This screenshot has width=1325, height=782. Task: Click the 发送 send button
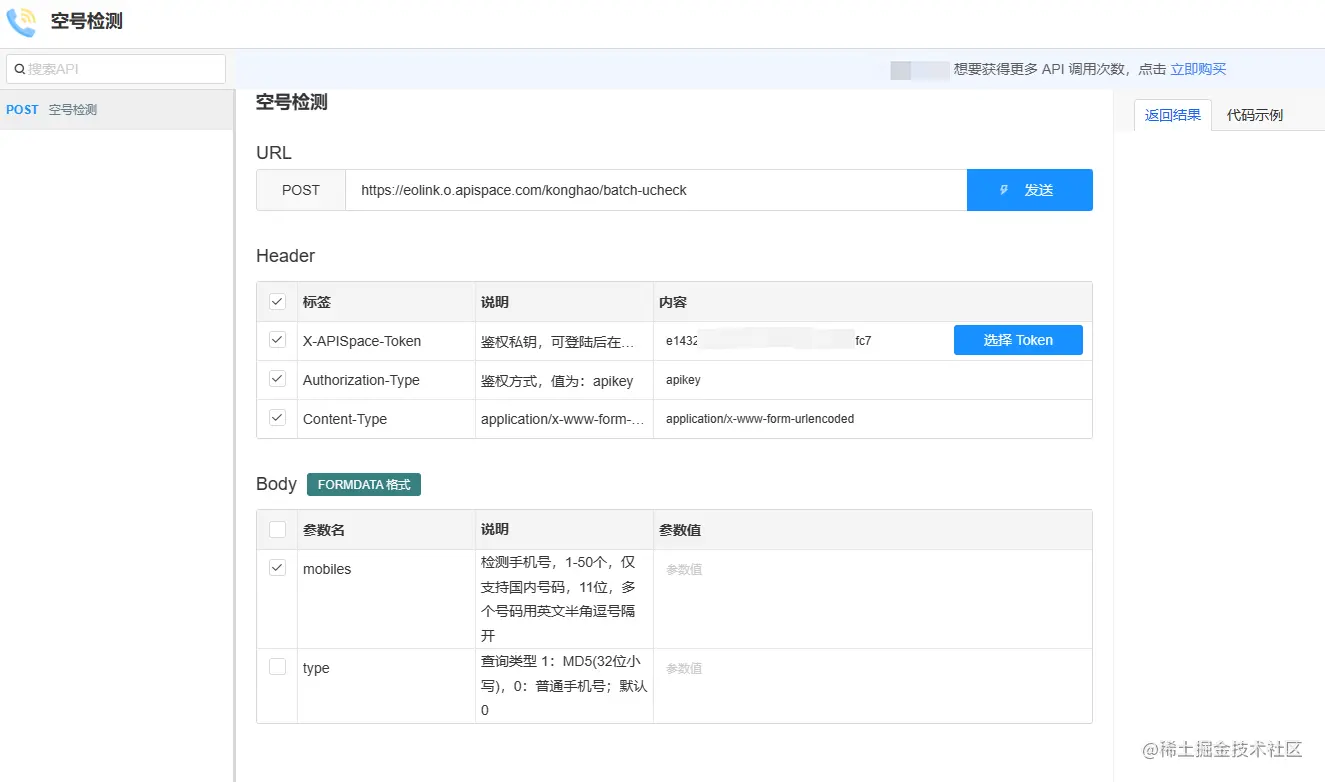pos(1029,189)
